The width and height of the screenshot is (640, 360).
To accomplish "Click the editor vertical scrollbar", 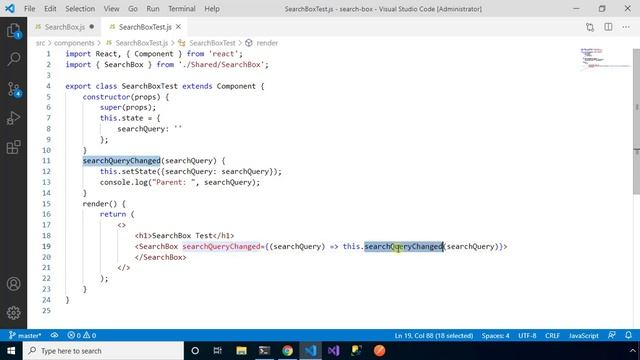I will [x=636, y=122].
